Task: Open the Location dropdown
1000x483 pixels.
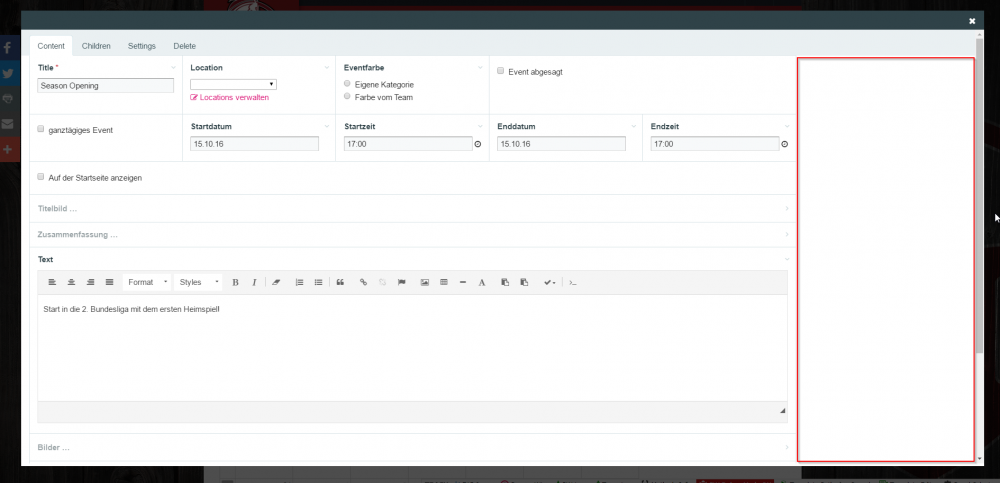Action: (233, 84)
